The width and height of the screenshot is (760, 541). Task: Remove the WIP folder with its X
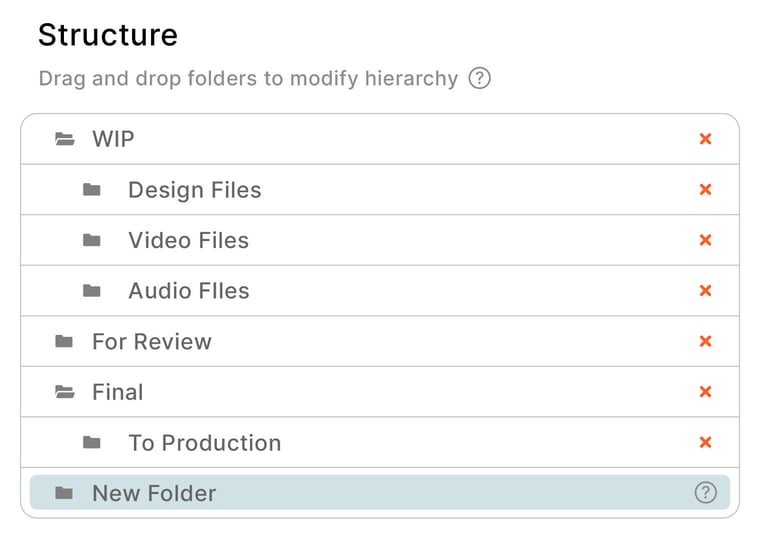pos(705,139)
